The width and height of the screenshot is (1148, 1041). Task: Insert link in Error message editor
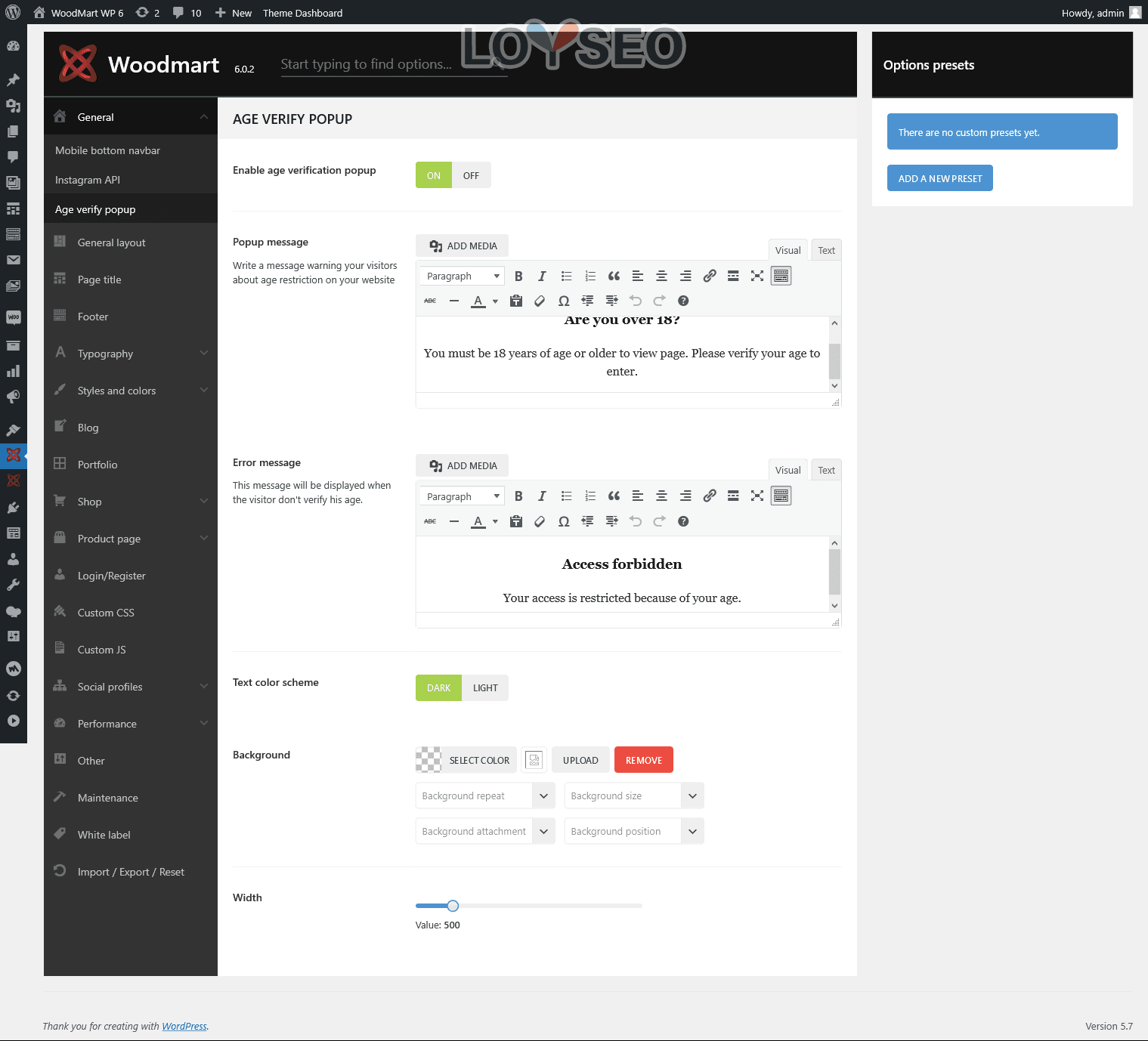709,496
